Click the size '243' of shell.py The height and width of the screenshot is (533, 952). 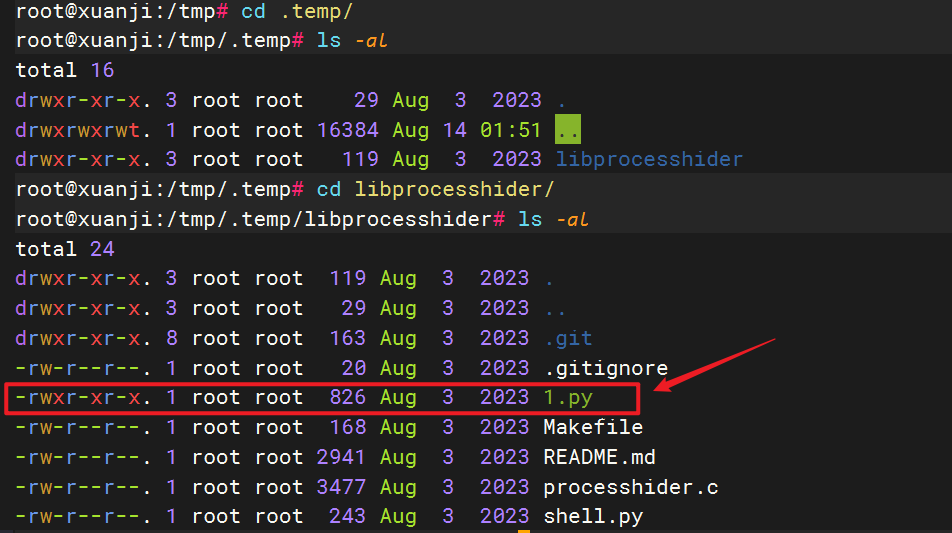(348, 517)
